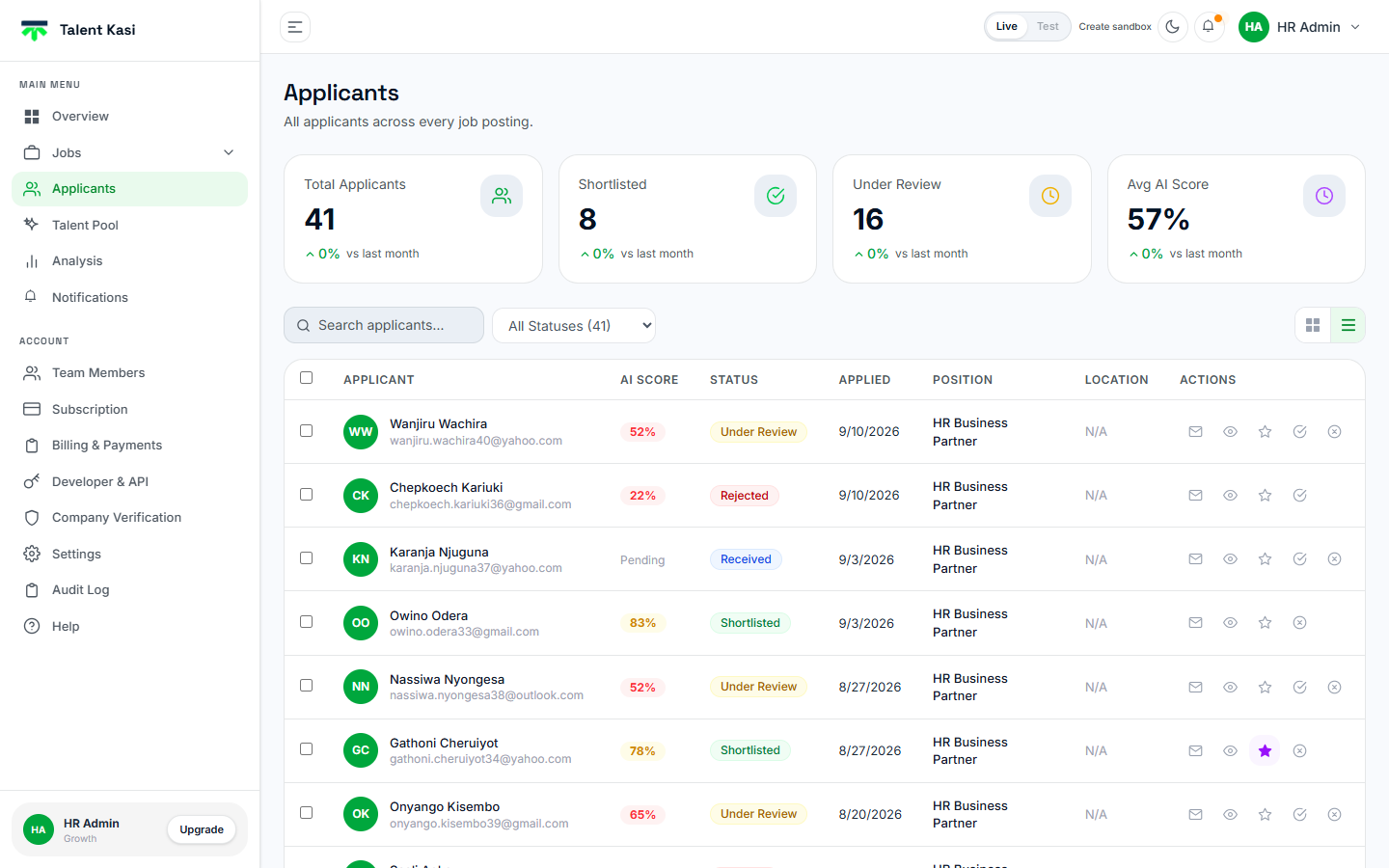The width and height of the screenshot is (1389, 868).
Task: Open Company Verification
Action: pos(129,518)
